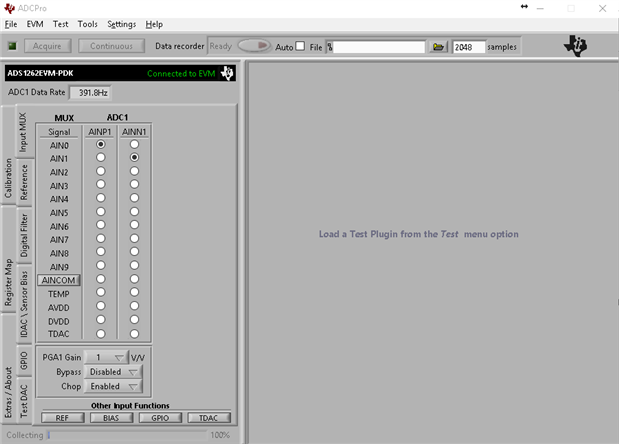Screen dimensions: 619x444
Task: Open the Settings menu
Action: pyautogui.click(x=122, y=24)
